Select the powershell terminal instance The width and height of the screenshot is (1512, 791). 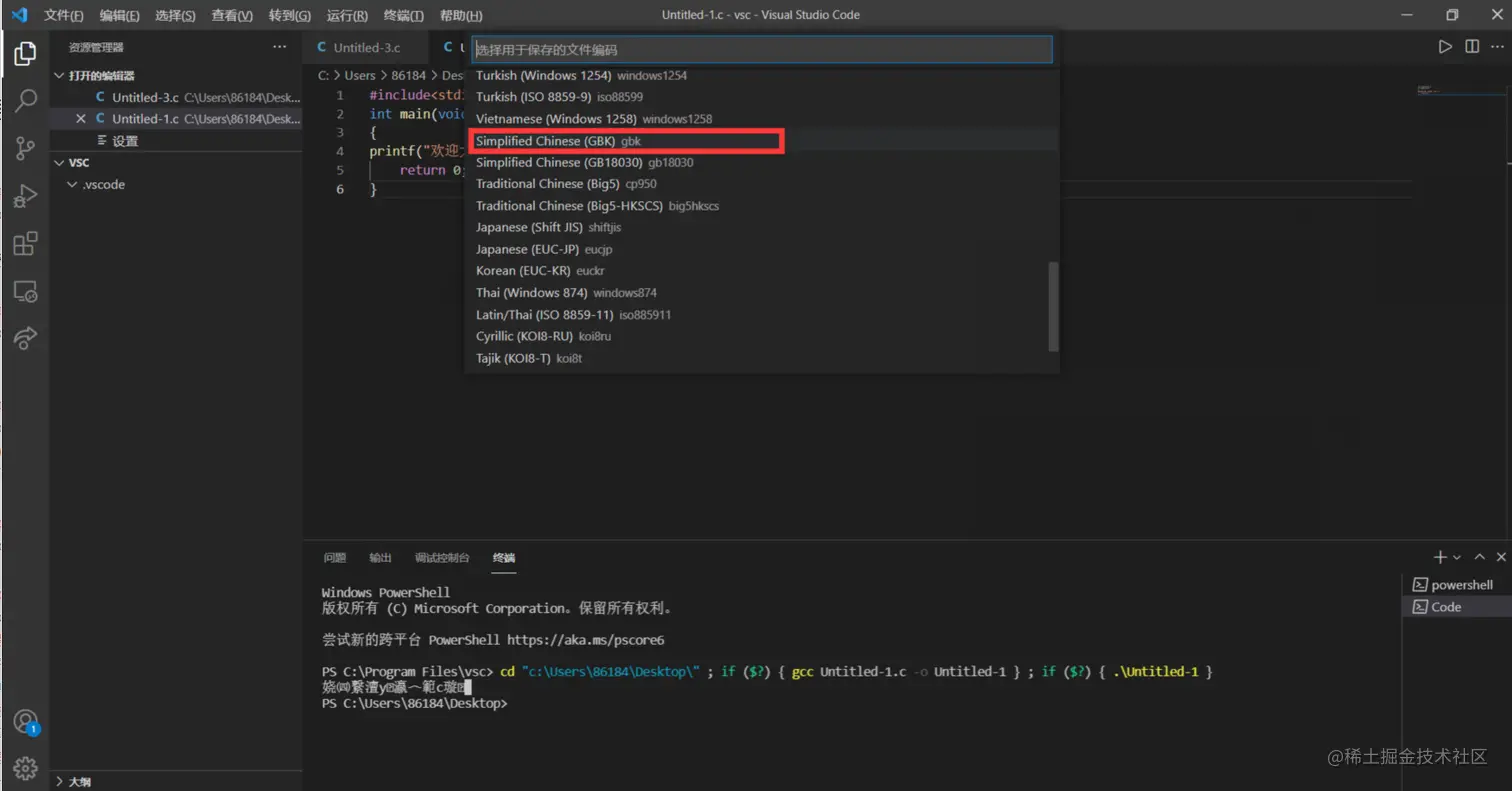[1457, 585]
